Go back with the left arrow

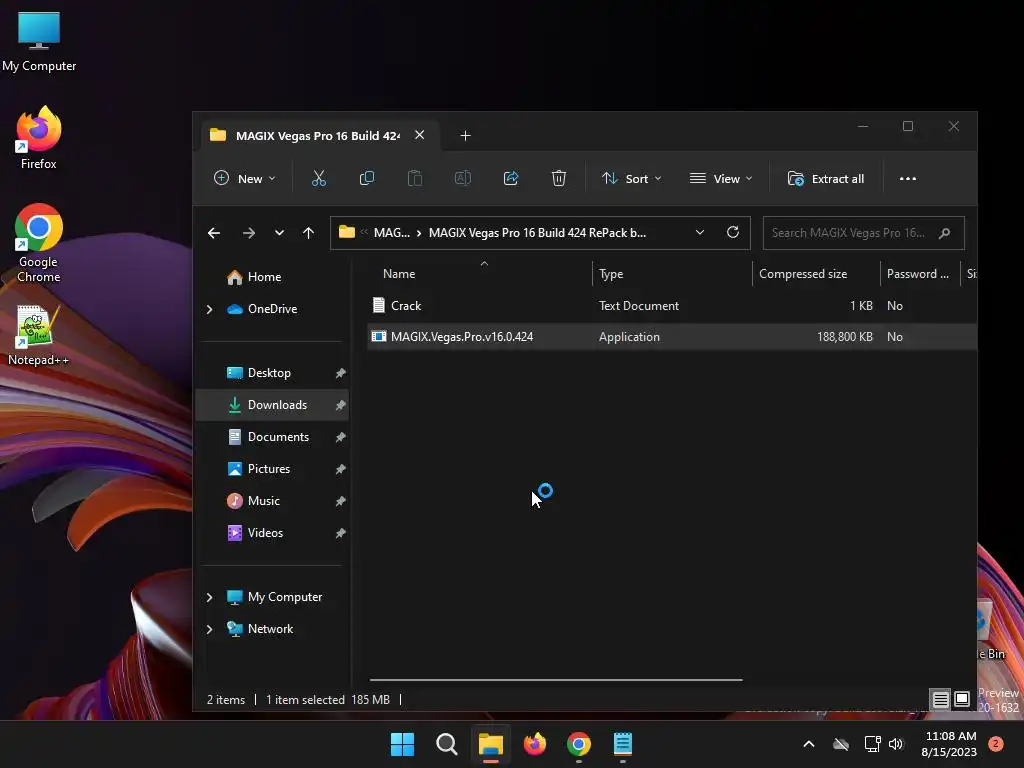[214, 233]
